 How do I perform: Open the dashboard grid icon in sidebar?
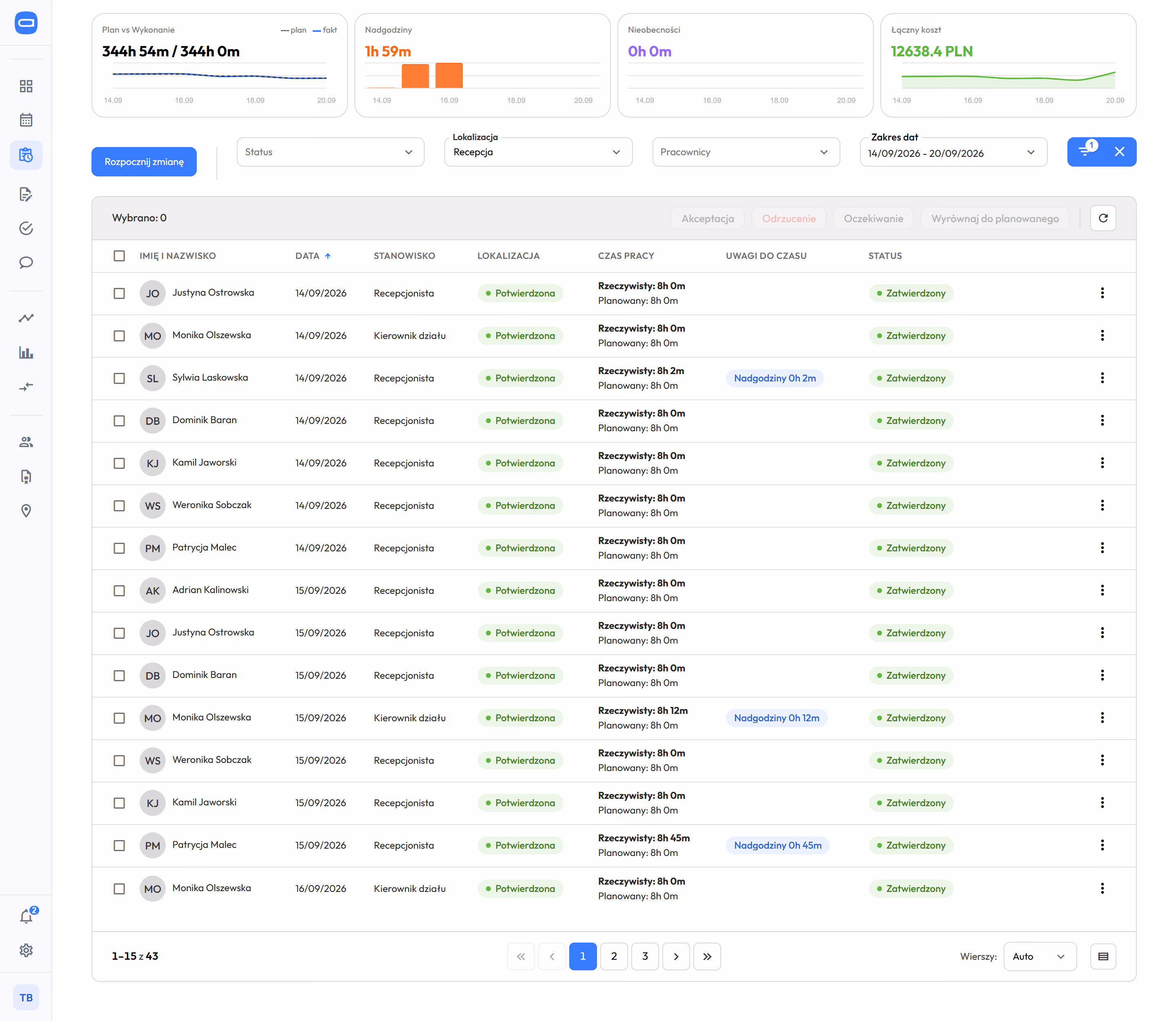(26, 86)
